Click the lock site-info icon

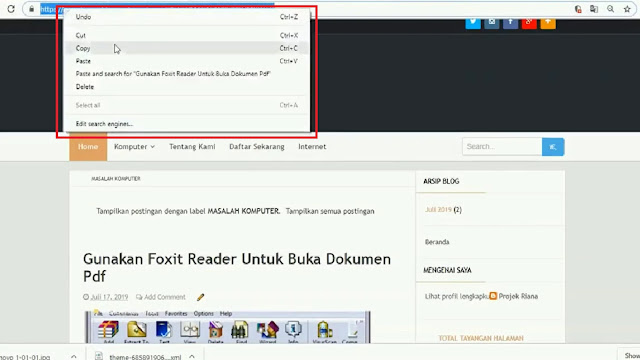[31, 9]
